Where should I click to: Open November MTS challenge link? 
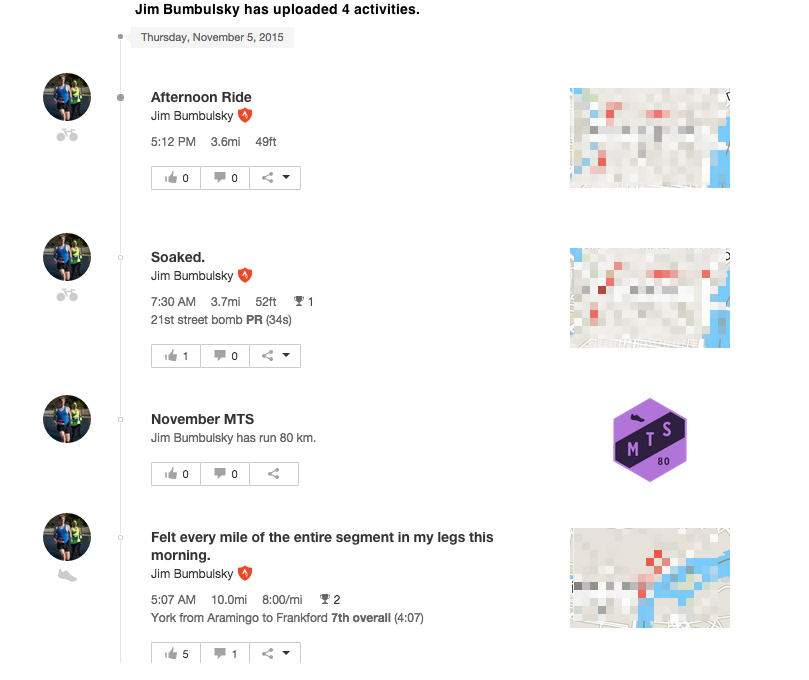202,419
